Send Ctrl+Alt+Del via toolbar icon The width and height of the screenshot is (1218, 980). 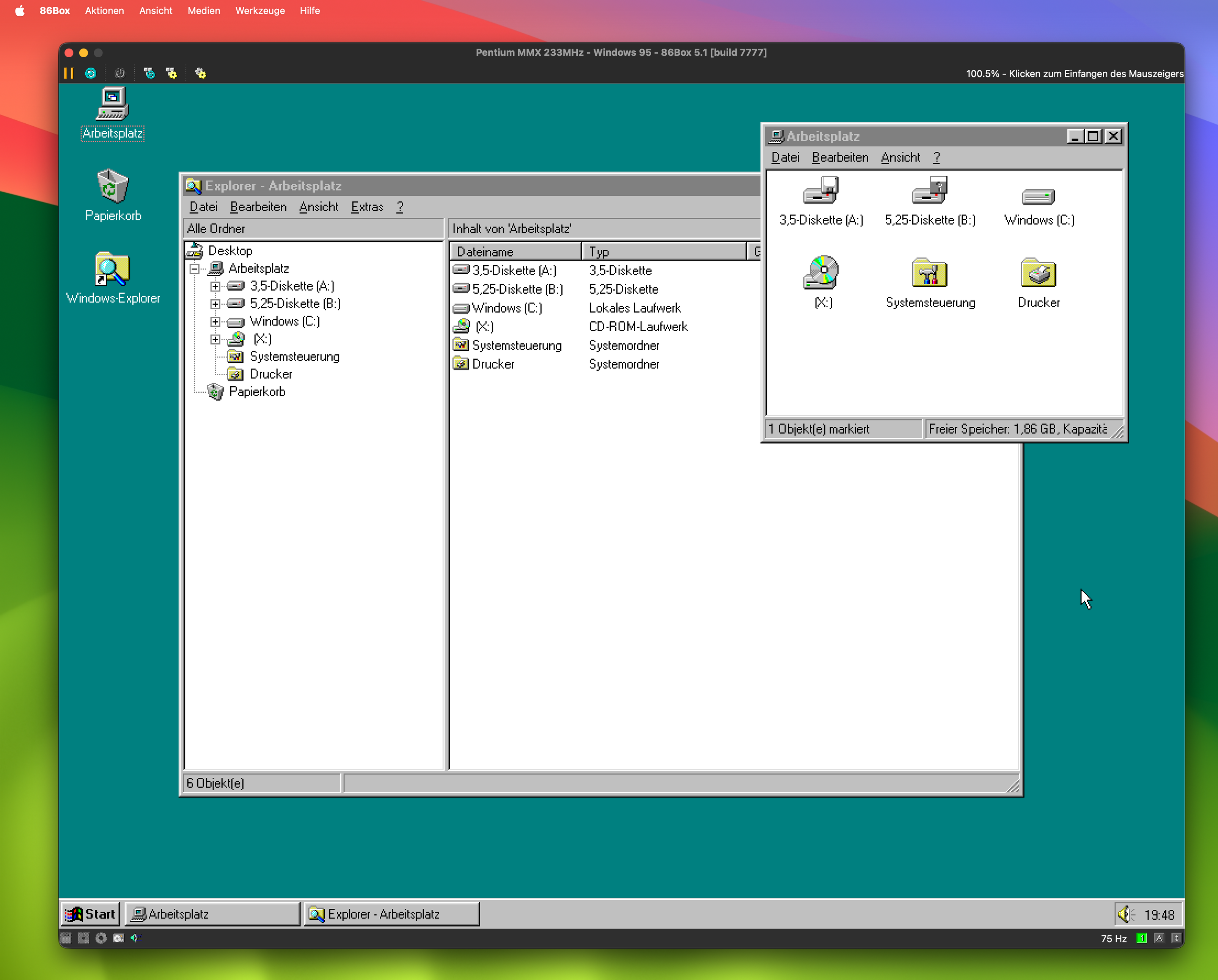[x=149, y=73]
